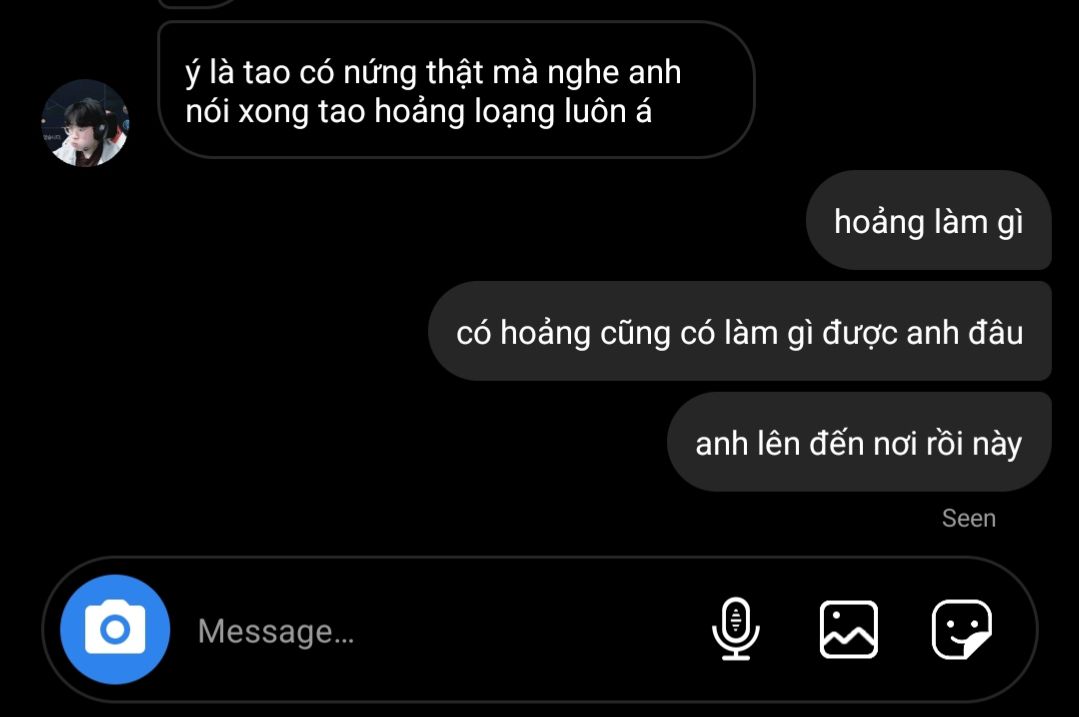Click the text line 'nói xong tao hoảng loạng luôn á'
The image size is (1079, 717).
pos(418,111)
